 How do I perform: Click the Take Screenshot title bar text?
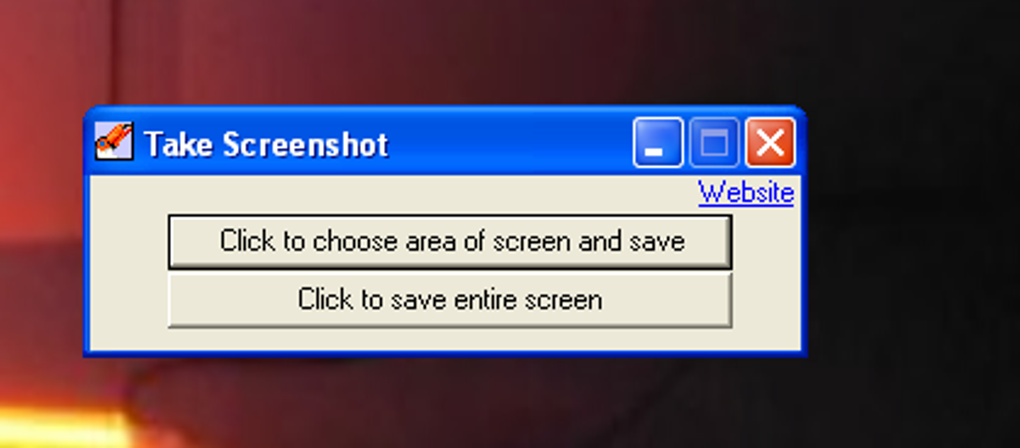pyautogui.click(x=266, y=144)
